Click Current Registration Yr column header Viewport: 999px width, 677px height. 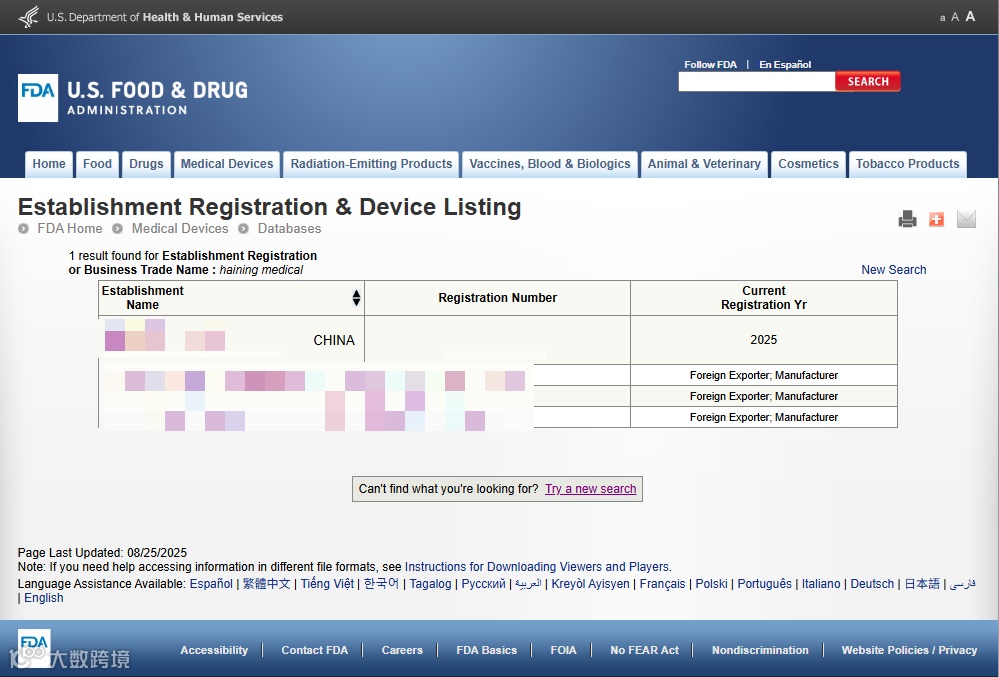tap(764, 297)
